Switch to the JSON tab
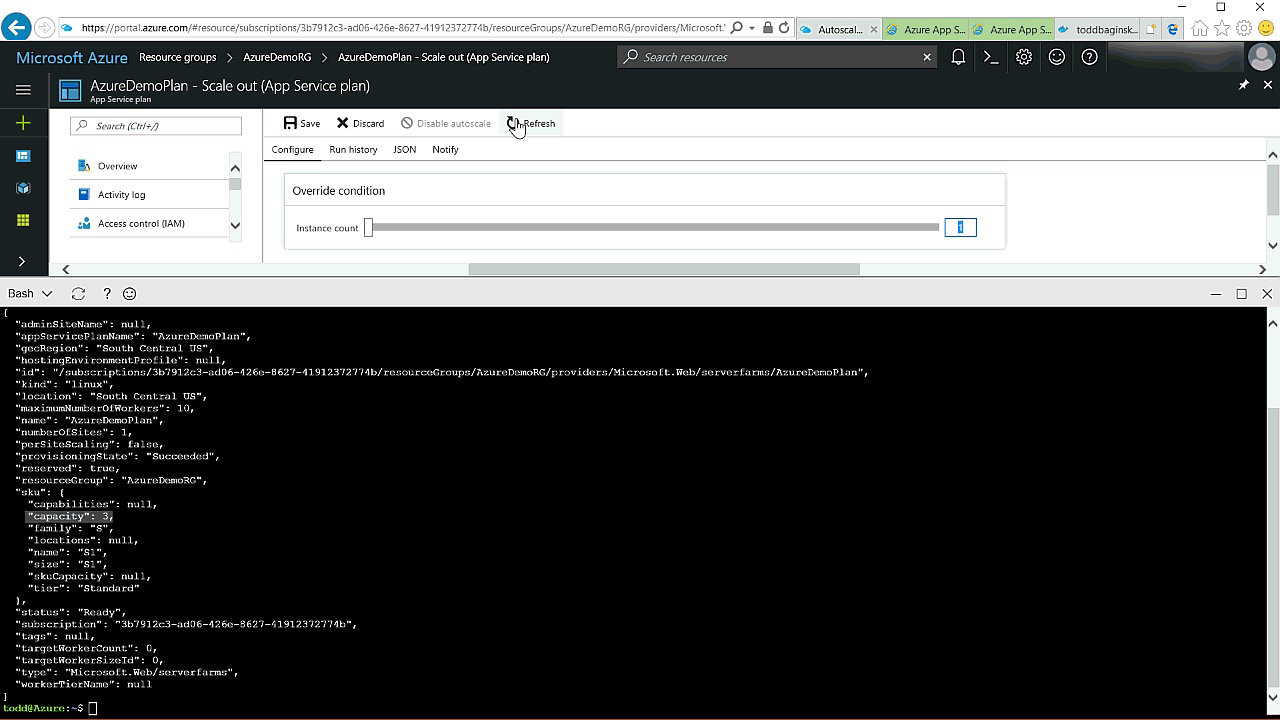The height and width of the screenshot is (720, 1280). [404, 150]
